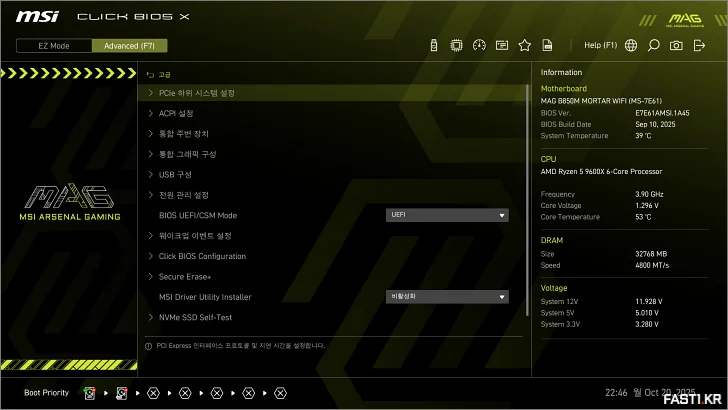Click the DRAM Speed value 4800 MT/s
This screenshot has height=410, width=728.
click(x=652, y=265)
